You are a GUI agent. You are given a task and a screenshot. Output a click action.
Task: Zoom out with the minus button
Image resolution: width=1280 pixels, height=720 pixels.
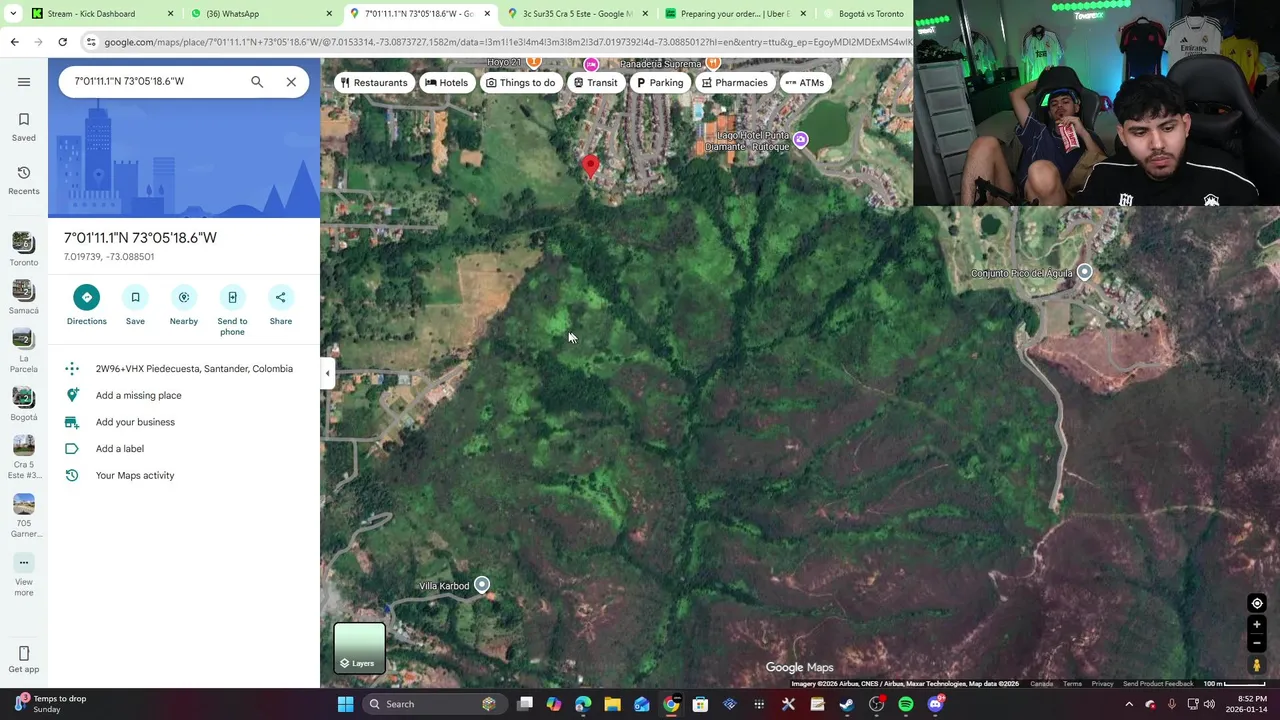tap(1257, 643)
